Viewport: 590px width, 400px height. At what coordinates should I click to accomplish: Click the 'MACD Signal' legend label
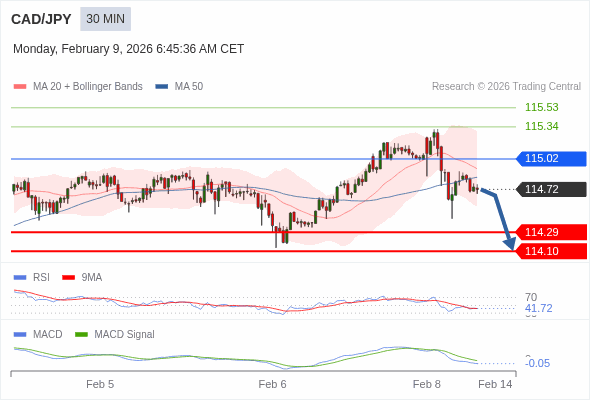[x=124, y=335]
